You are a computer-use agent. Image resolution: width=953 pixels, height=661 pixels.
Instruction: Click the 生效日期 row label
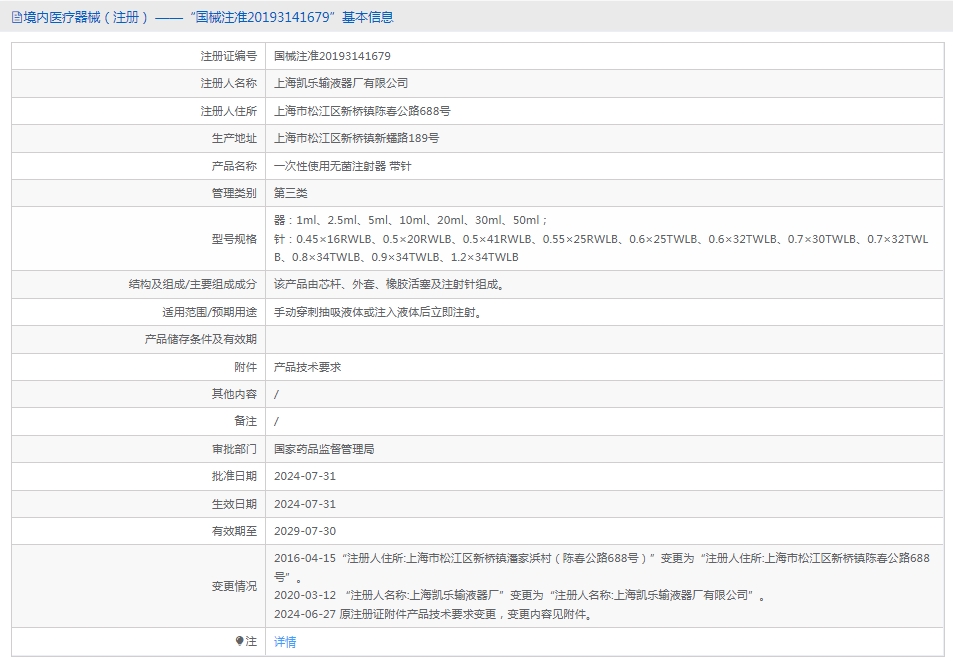click(x=234, y=504)
